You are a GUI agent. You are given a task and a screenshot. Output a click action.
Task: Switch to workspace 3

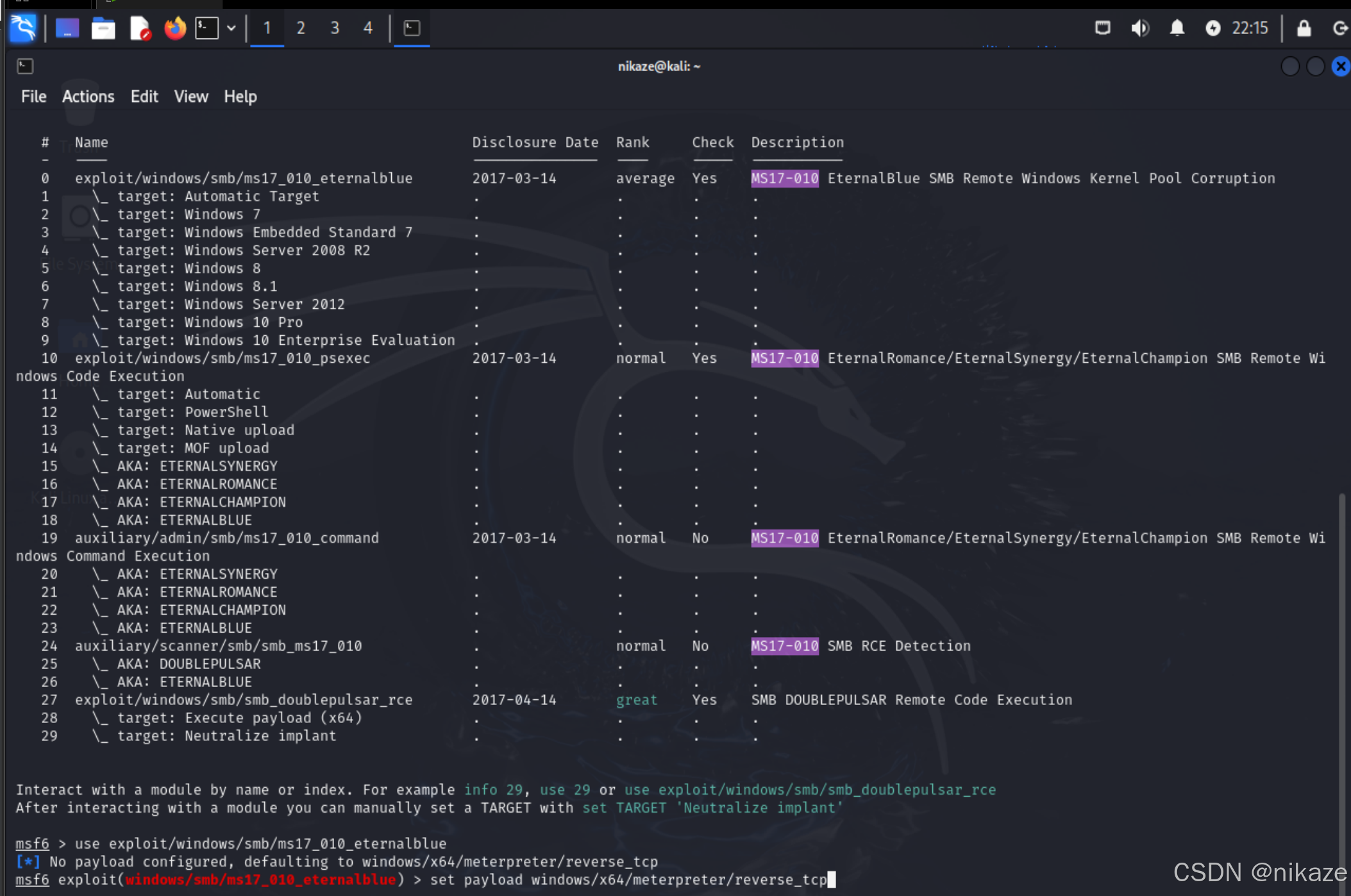click(335, 28)
